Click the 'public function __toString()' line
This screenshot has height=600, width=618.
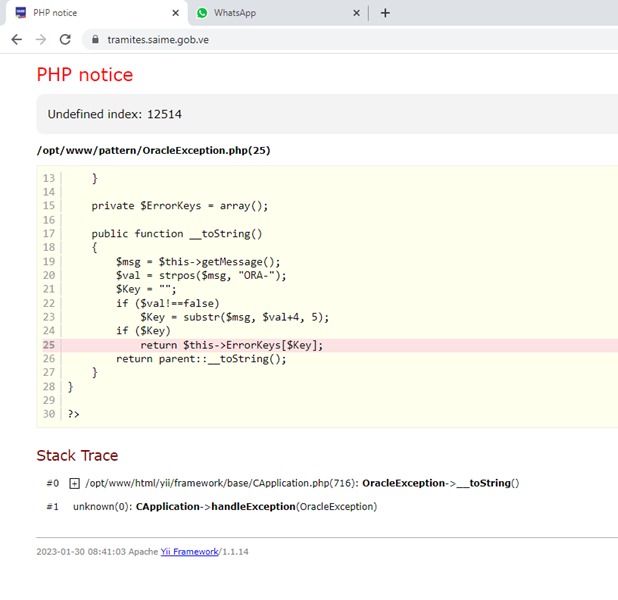177,234
